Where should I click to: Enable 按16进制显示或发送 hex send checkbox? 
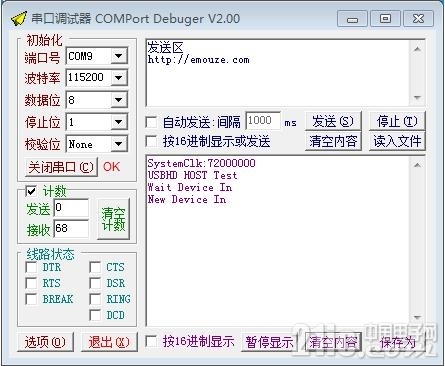pyautogui.click(x=151, y=141)
